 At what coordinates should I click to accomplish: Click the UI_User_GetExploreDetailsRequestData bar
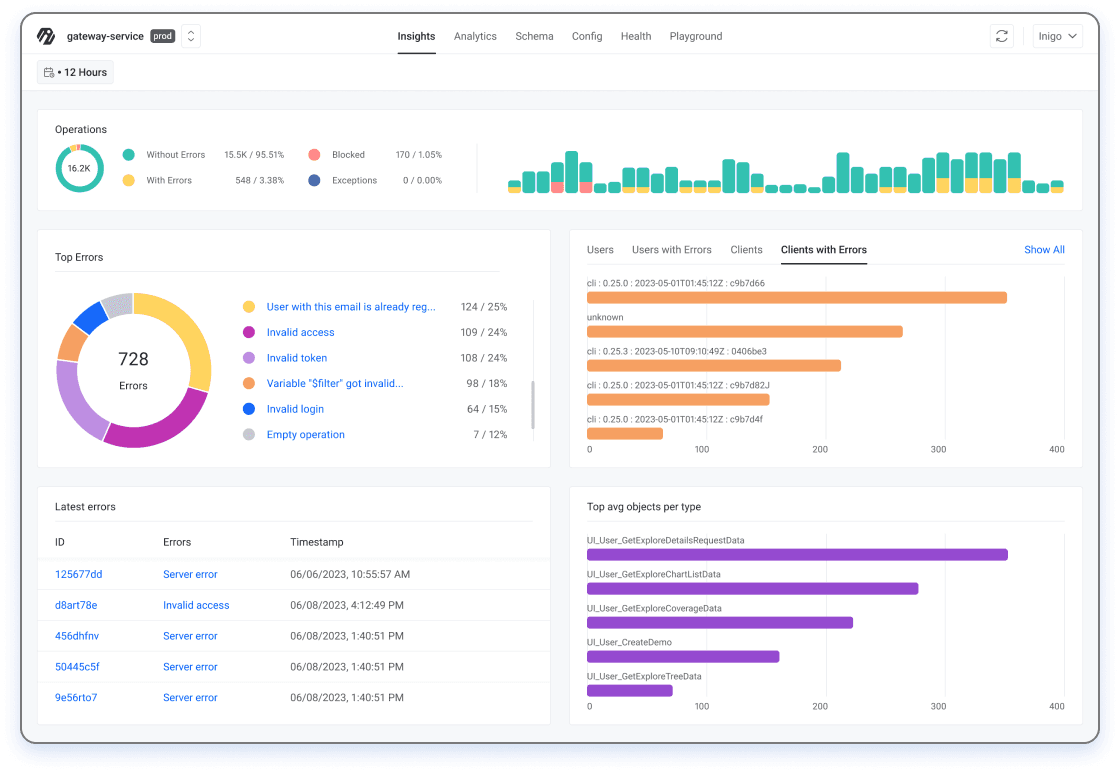point(797,555)
